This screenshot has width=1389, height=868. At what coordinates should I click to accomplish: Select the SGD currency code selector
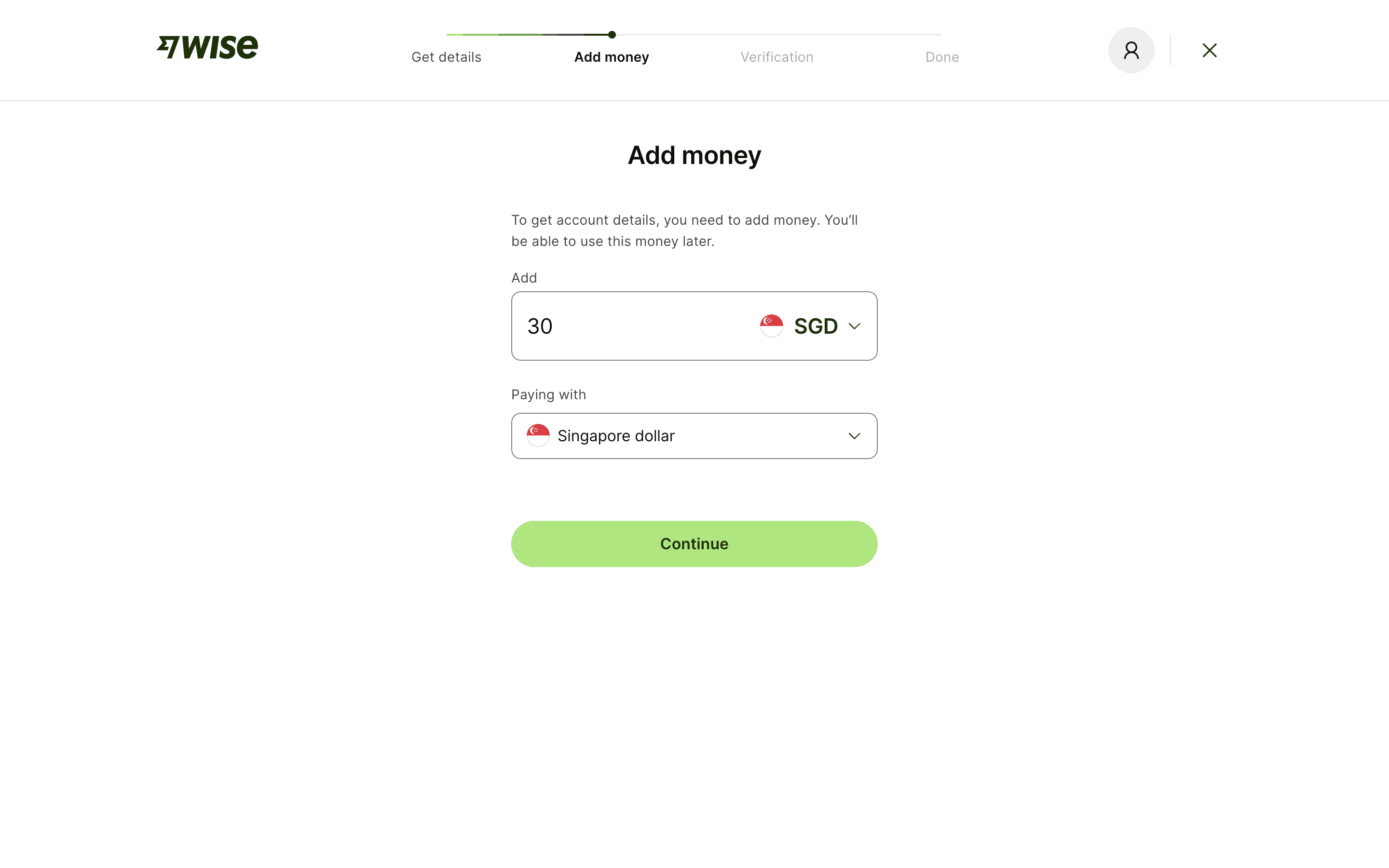(816, 326)
